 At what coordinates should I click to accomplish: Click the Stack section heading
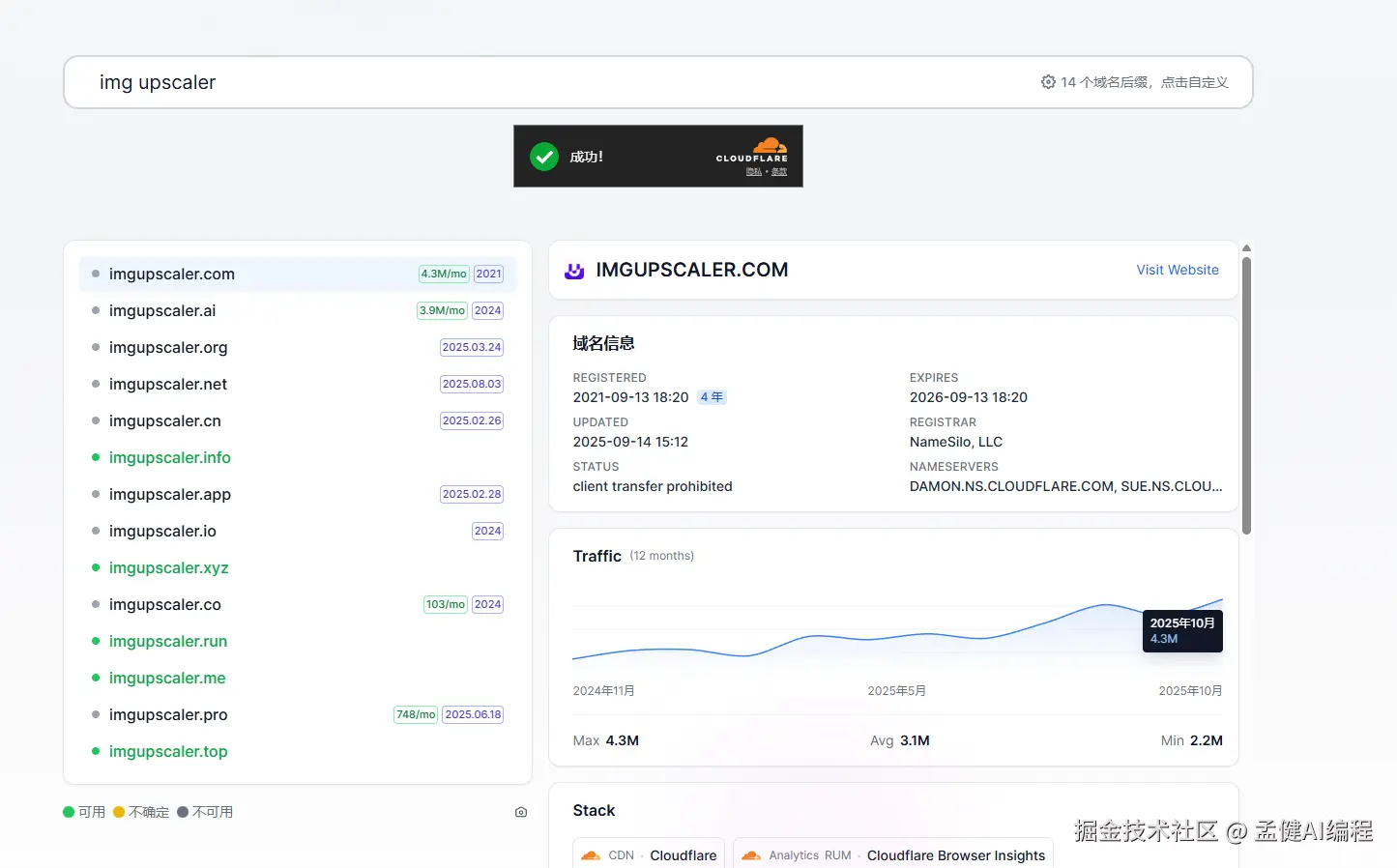[x=594, y=810]
